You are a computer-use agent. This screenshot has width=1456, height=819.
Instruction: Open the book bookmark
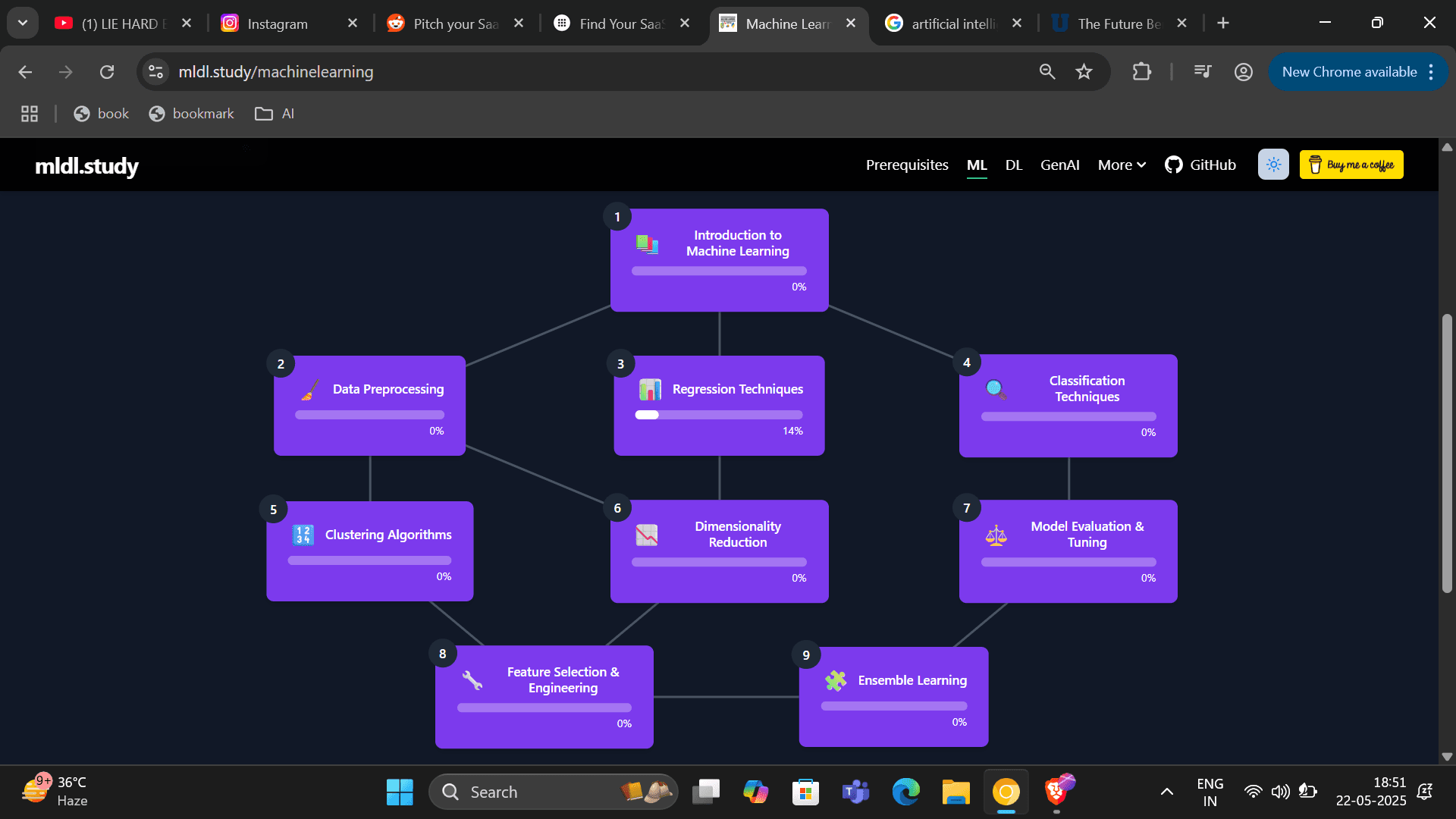pyautogui.click(x=102, y=114)
